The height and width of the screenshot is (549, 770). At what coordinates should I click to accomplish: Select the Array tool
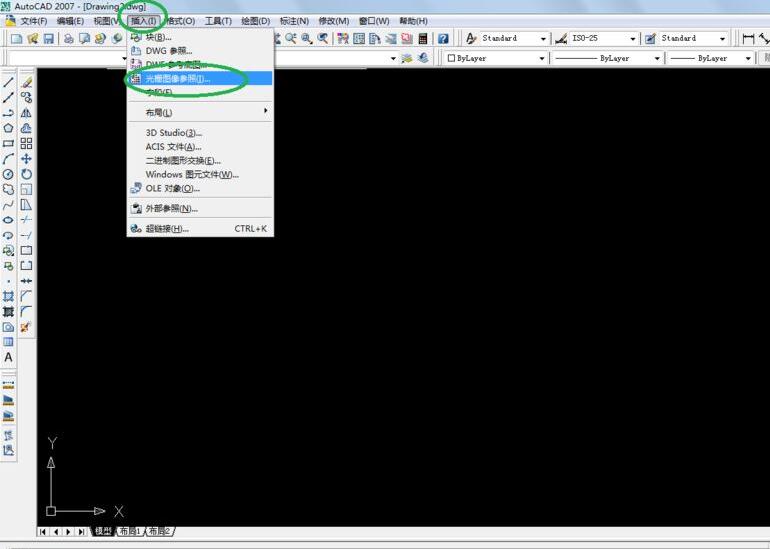coord(27,143)
